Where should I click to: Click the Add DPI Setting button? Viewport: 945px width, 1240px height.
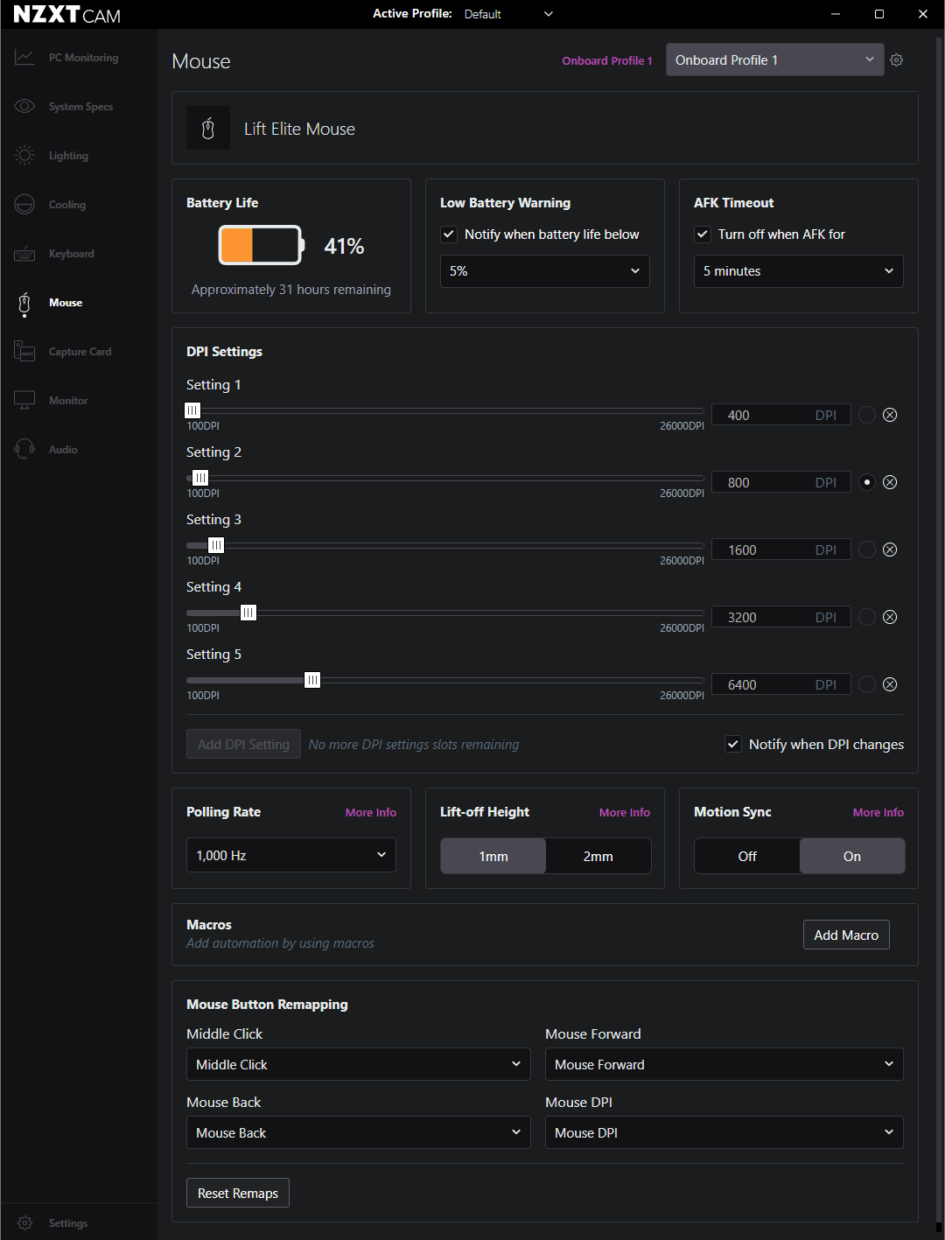[x=244, y=744]
